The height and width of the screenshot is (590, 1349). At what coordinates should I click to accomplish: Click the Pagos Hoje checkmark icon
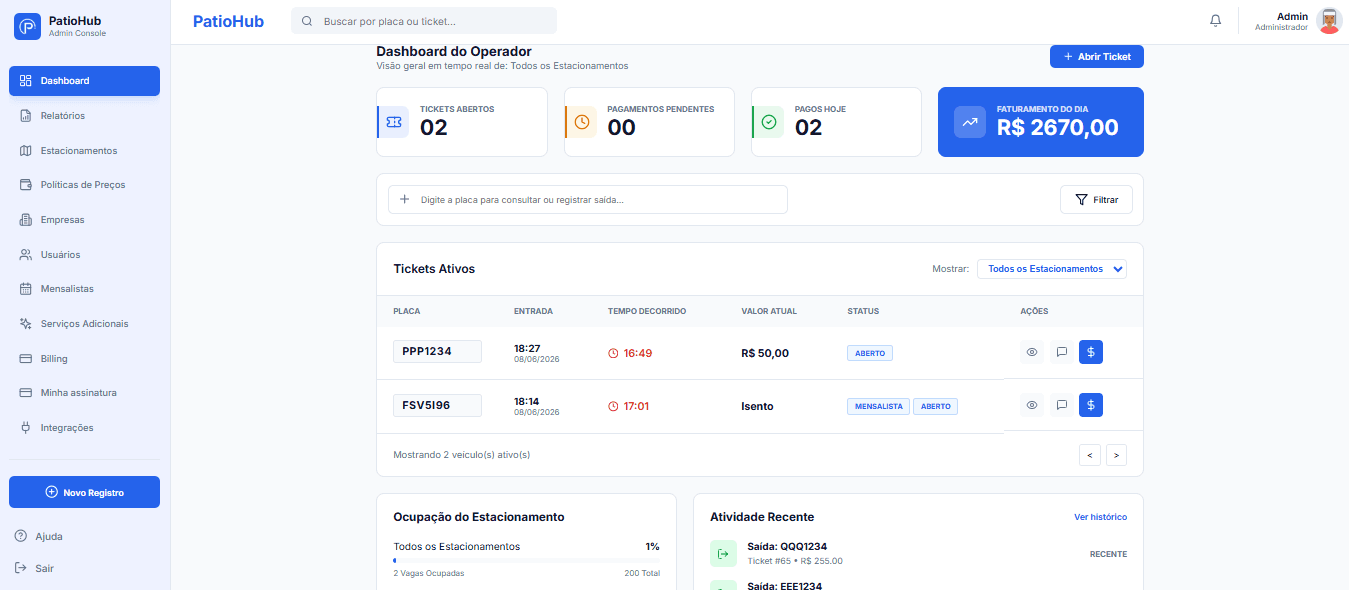pos(769,122)
